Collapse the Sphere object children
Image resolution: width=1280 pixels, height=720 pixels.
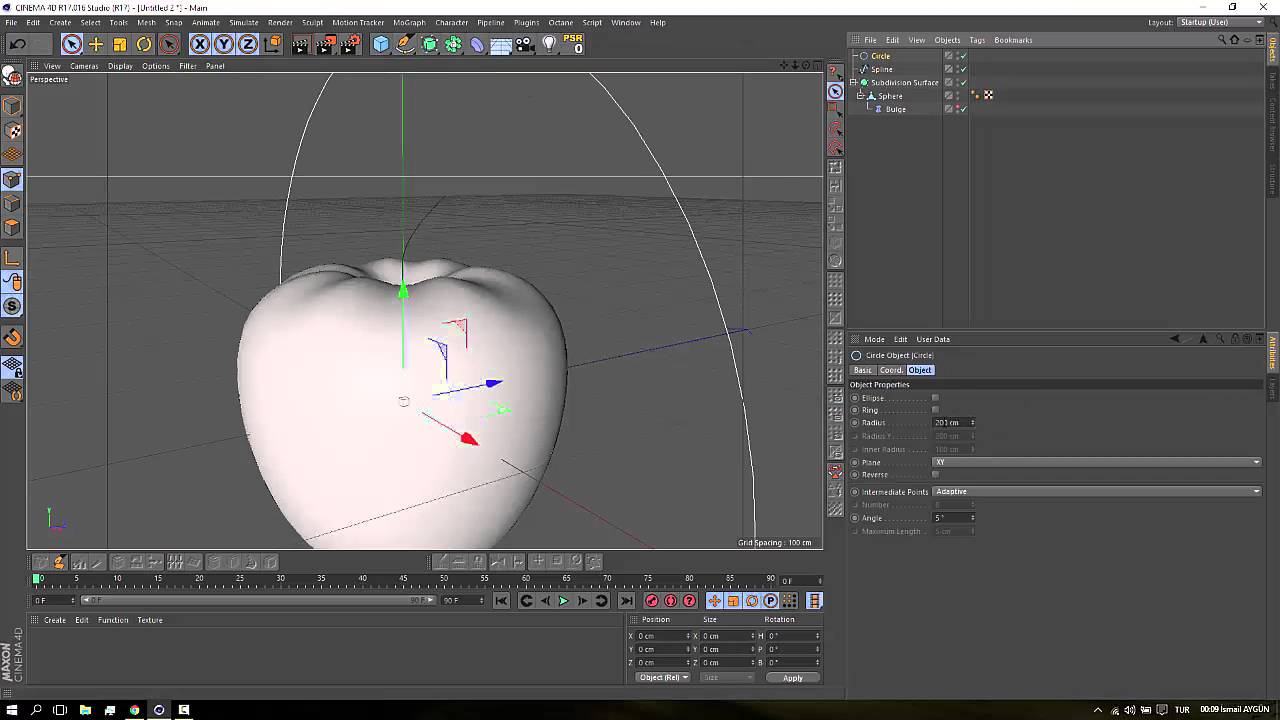click(860, 96)
